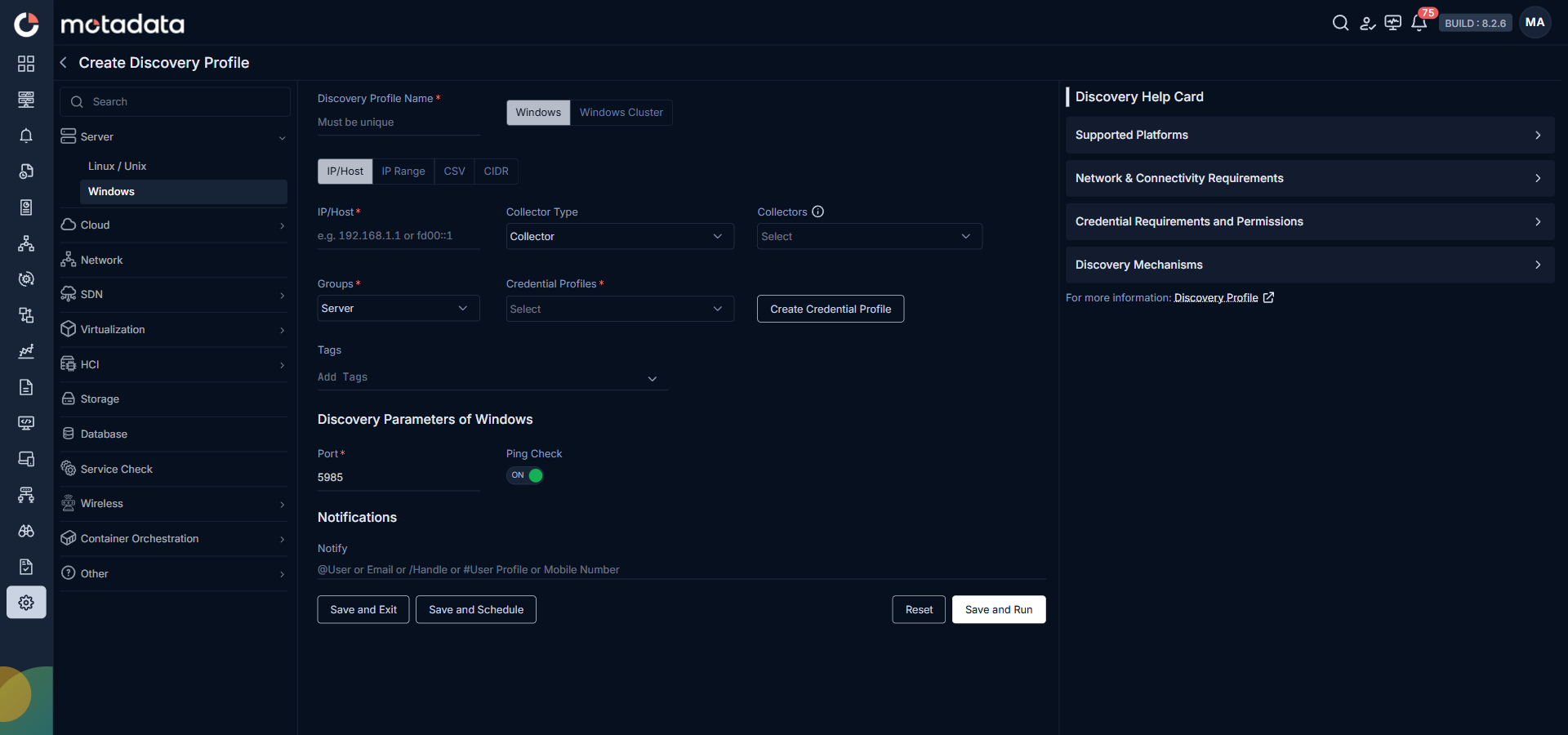Open the code monitor icon in sidebar
This screenshot has width=1568, height=735.
coord(26,423)
